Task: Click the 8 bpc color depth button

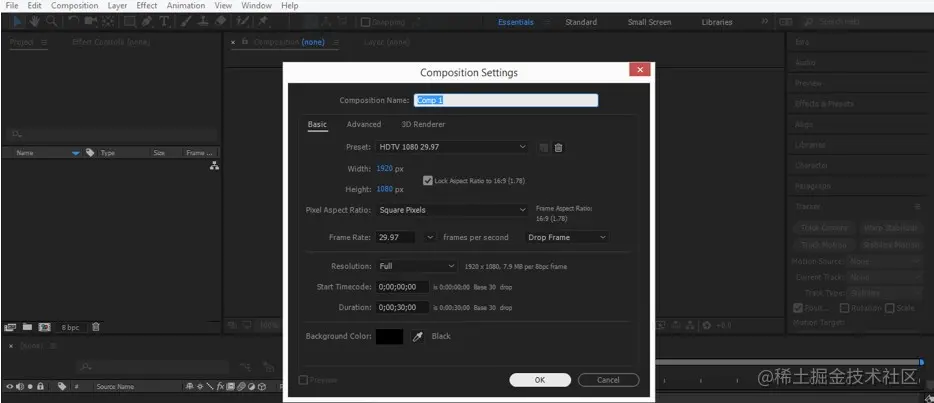Action: click(x=70, y=327)
